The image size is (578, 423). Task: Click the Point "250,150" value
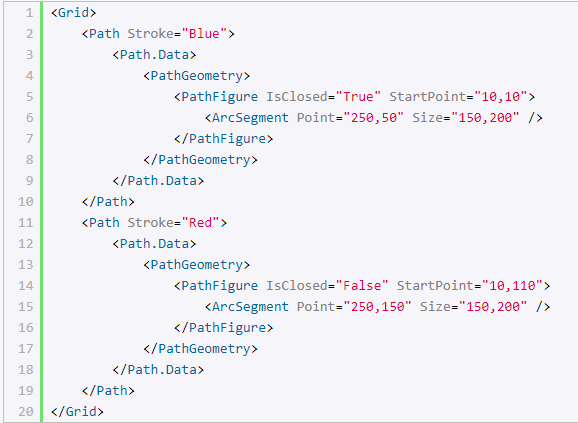click(x=377, y=307)
